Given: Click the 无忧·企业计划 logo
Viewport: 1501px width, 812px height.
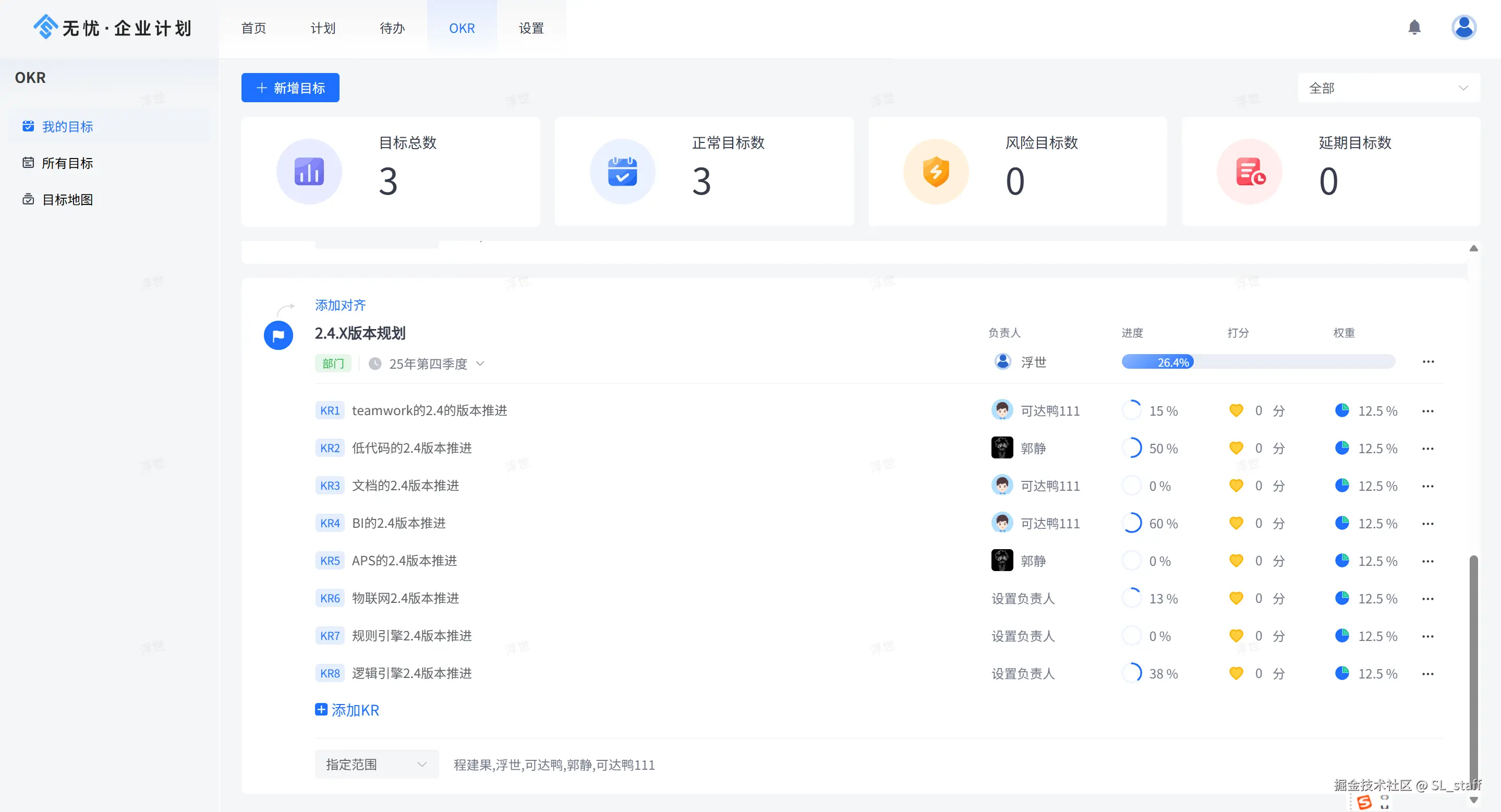Looking at the screenshot, I should 112,27.
